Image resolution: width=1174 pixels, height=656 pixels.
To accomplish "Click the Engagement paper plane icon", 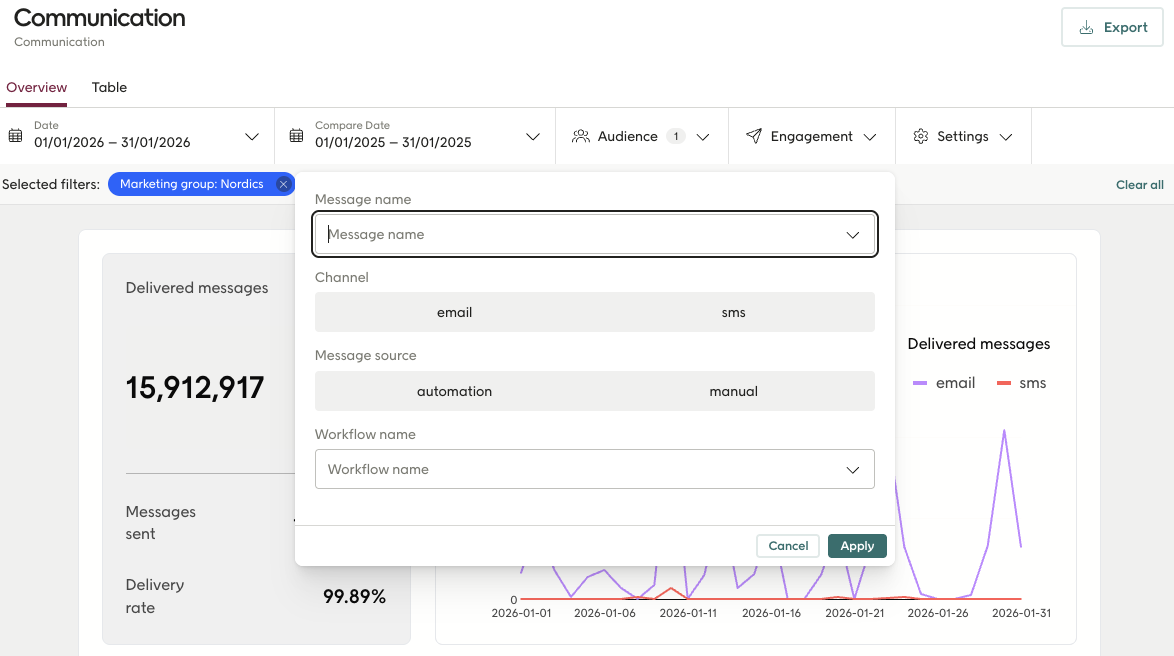I will (x=754, y=136).
